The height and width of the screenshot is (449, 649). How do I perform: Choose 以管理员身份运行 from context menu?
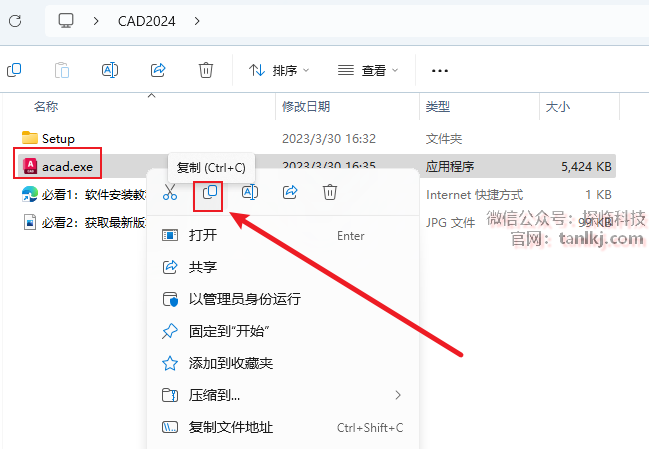[283, 299]
